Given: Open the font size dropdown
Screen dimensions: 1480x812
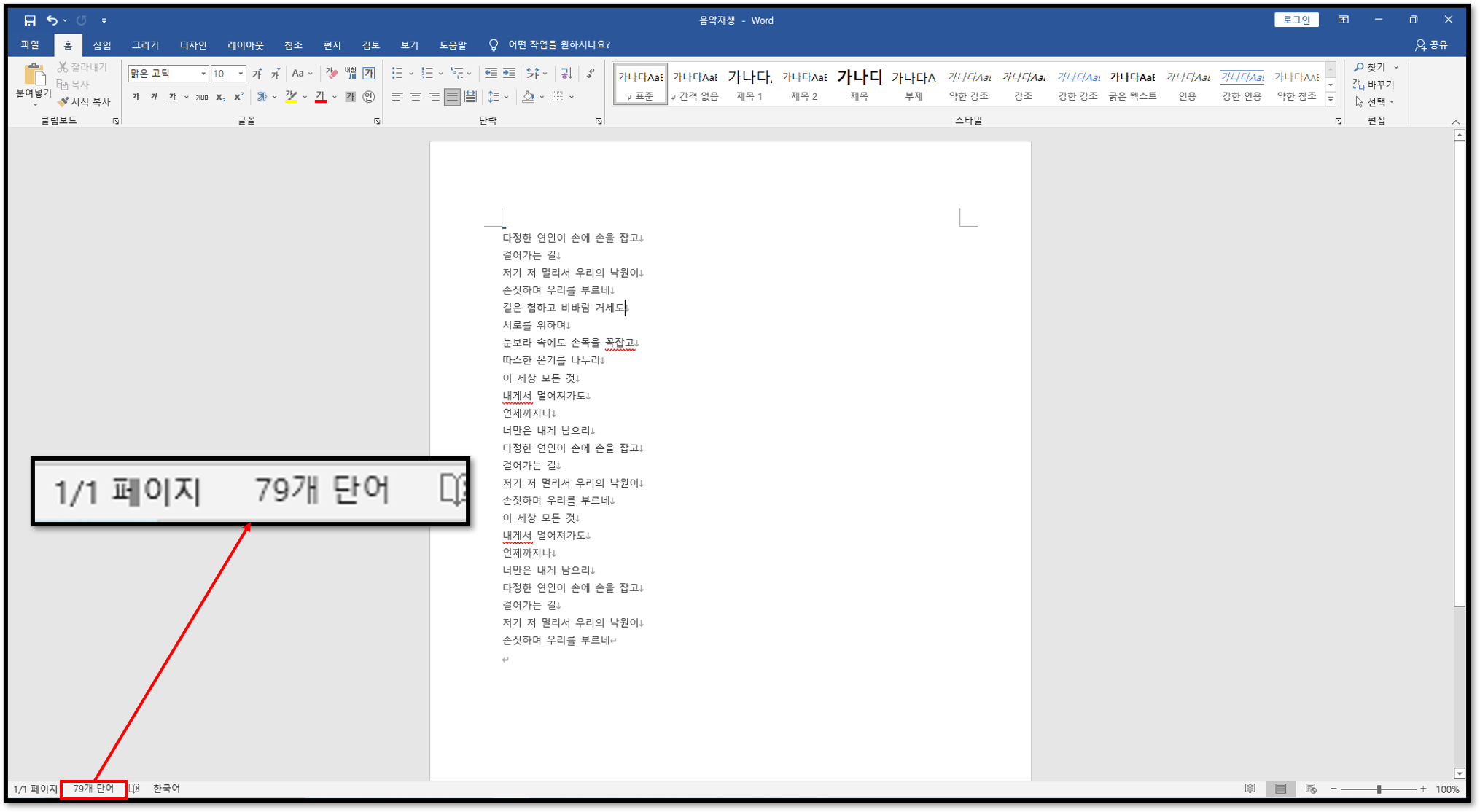Looking at the screenshot, I should click(x=241, y=74).
